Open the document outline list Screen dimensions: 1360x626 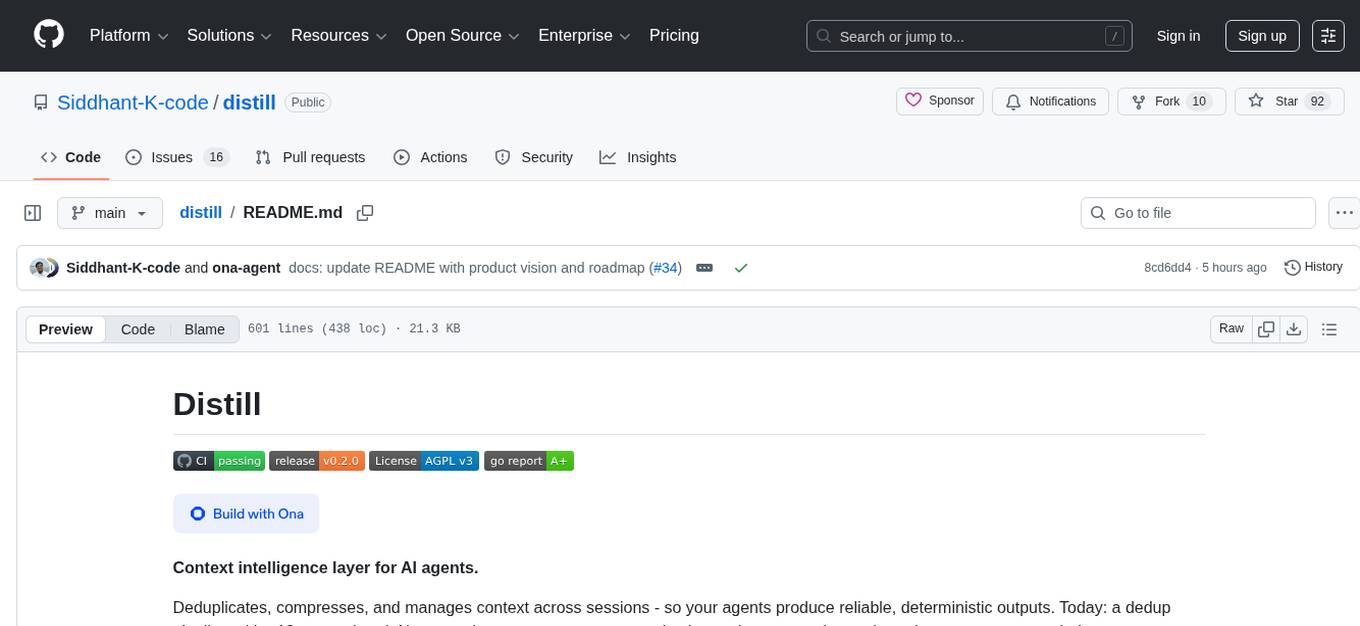[1329, 329]
